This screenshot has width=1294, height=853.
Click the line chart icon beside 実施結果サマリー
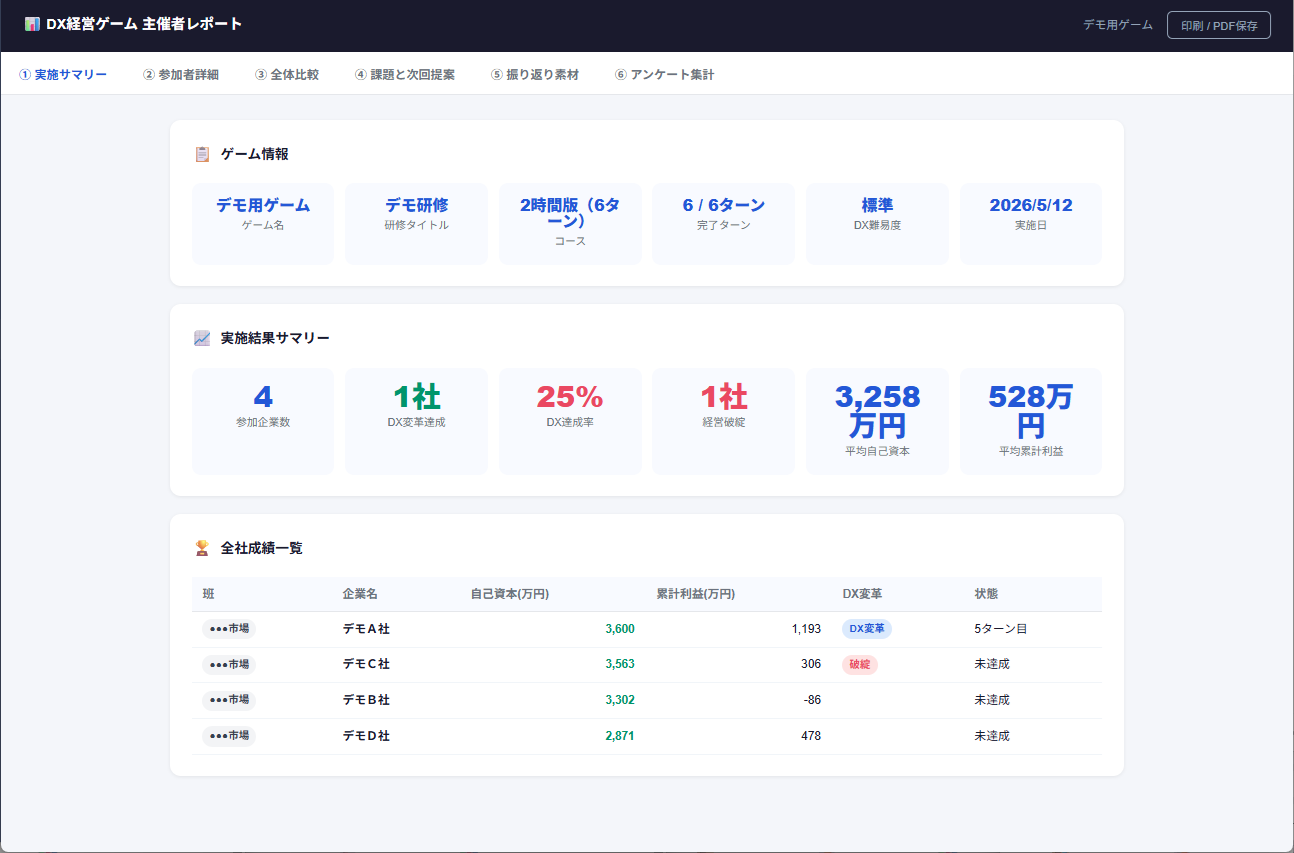[202, 338]
